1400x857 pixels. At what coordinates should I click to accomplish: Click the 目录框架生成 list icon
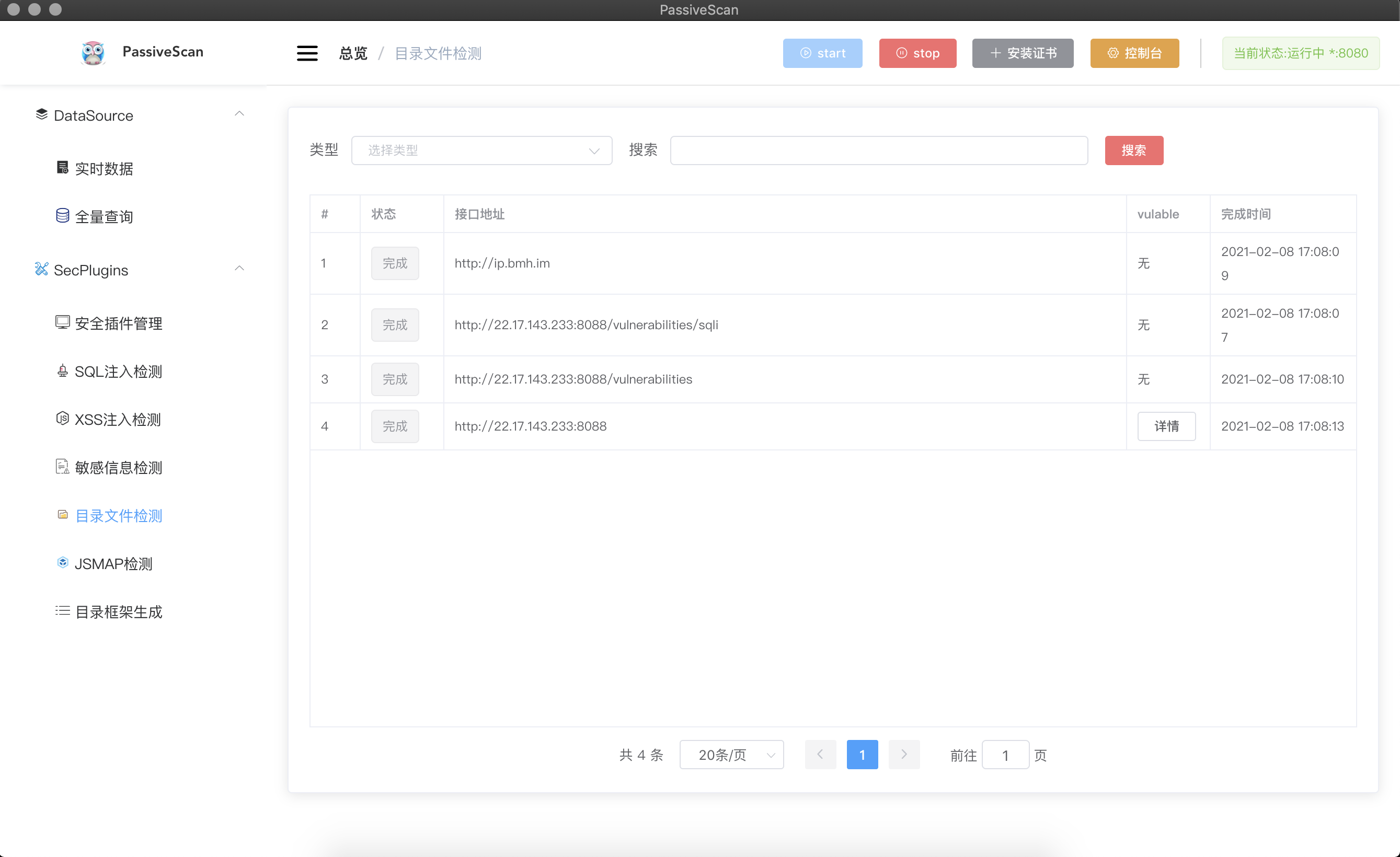click(x=63, y=611)
